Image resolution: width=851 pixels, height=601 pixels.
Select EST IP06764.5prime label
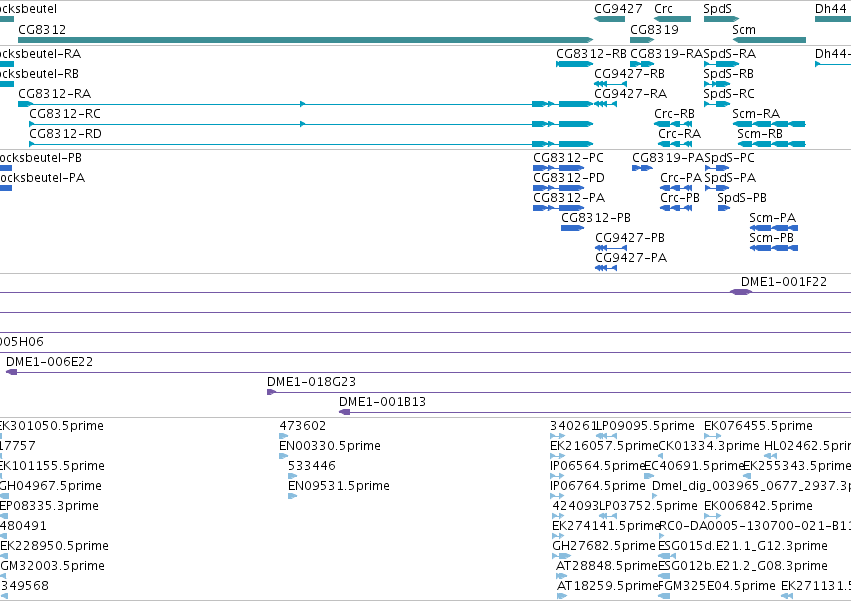click(598, 486)
